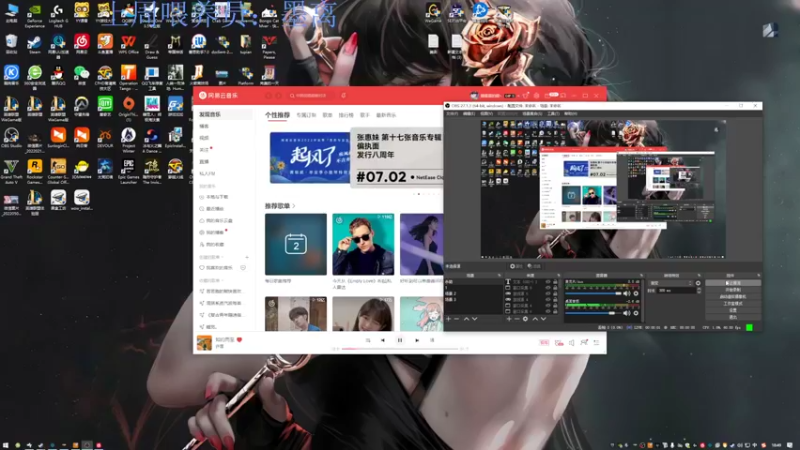Click 设置 button in OBS controls

click(x=733, y=310)
